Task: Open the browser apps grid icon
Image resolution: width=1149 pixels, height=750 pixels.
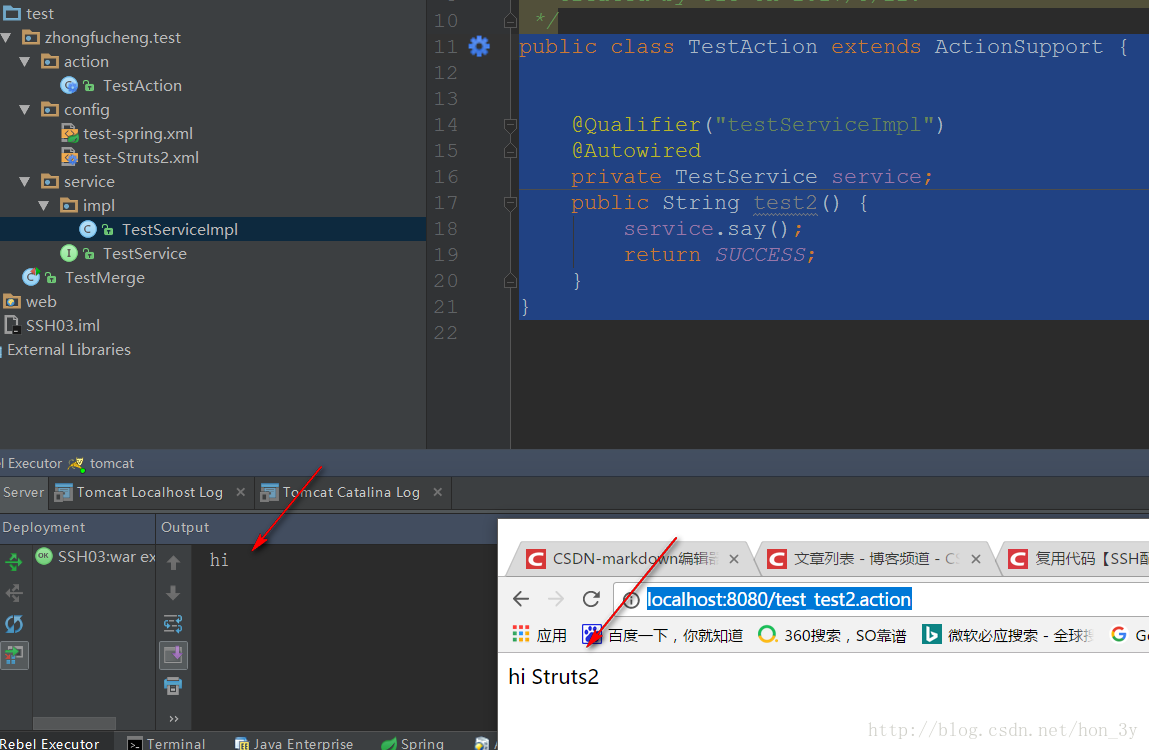Action: pyautogui.click(x=520, y=634)
